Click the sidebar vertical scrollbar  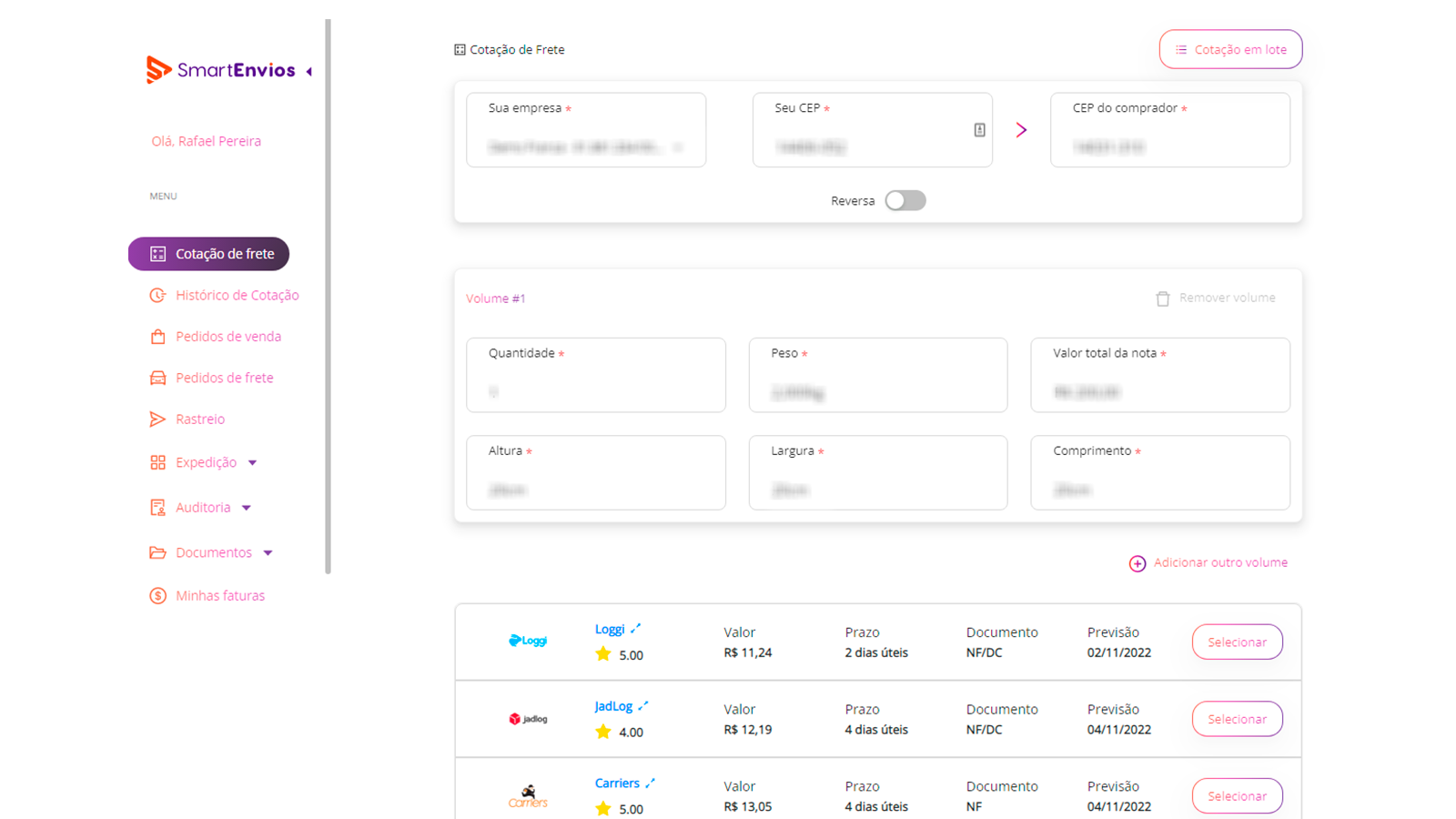click(x=328, y=297)
